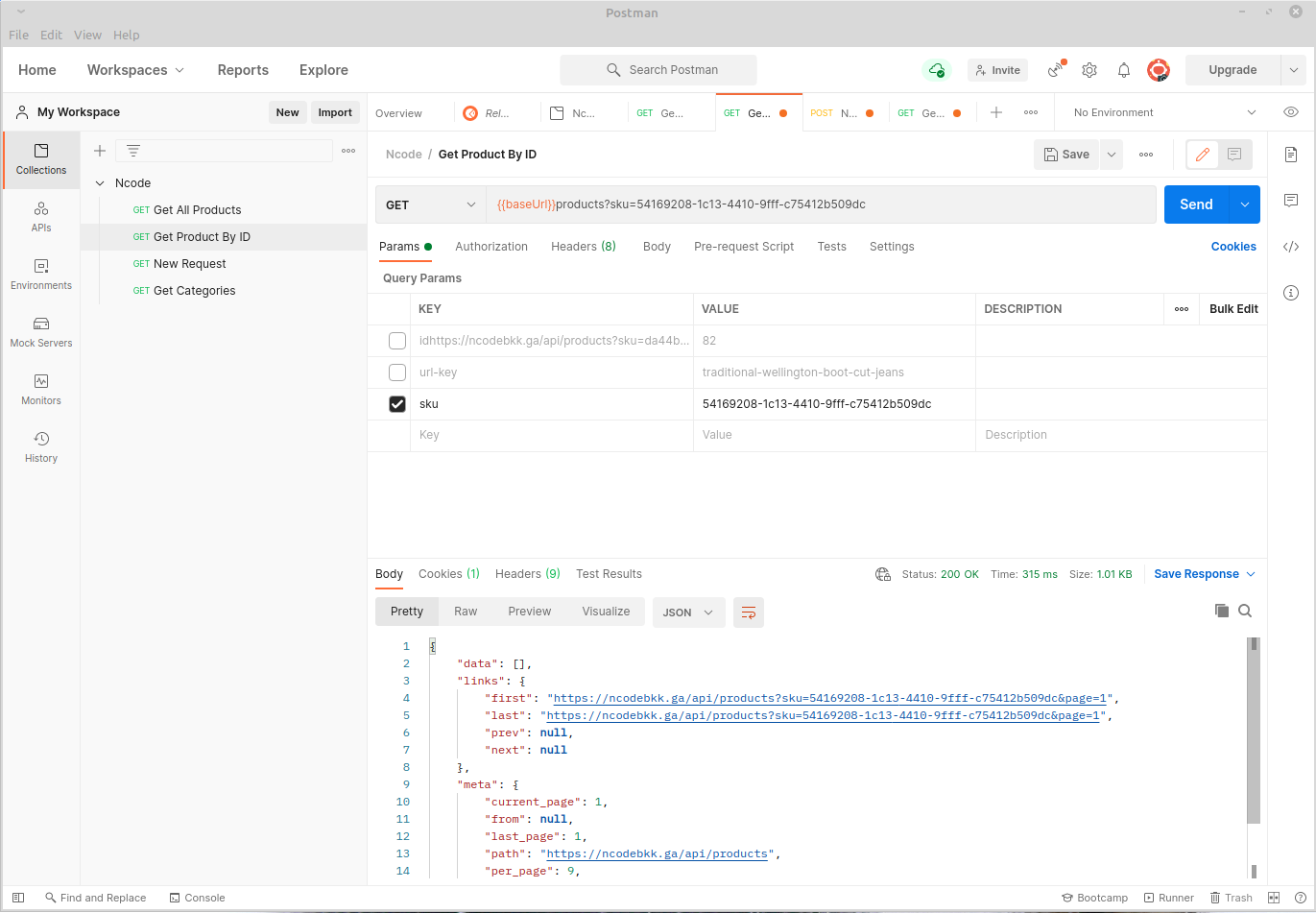Open the Monitors sidebar panel
The width and height of the screenshot is (1316, 913).
tap(41, 390)
